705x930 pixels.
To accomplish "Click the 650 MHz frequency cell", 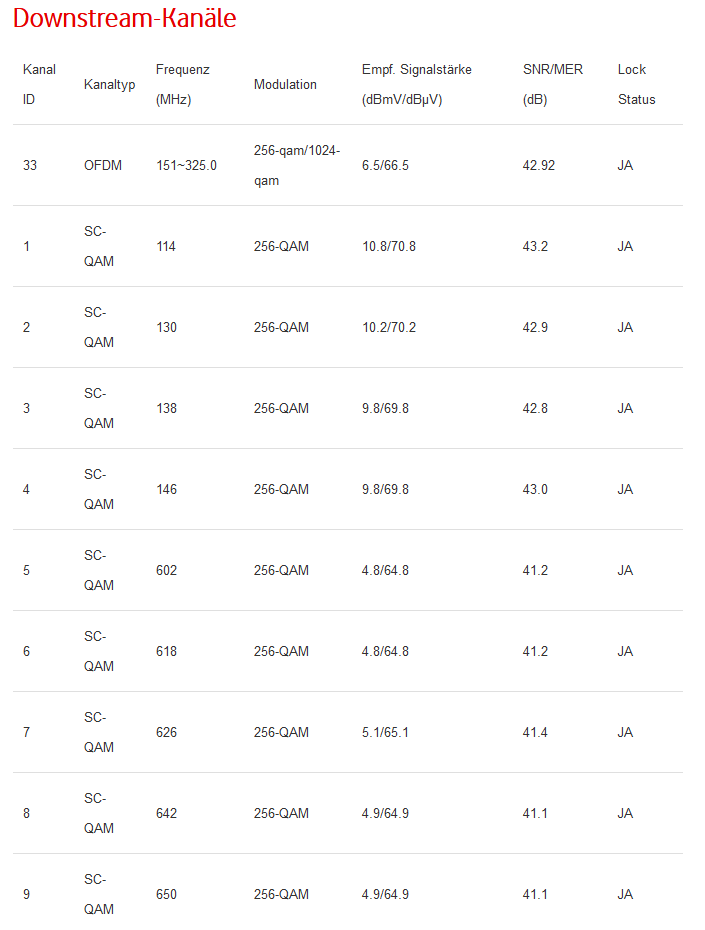I will [x=166, y=894].
